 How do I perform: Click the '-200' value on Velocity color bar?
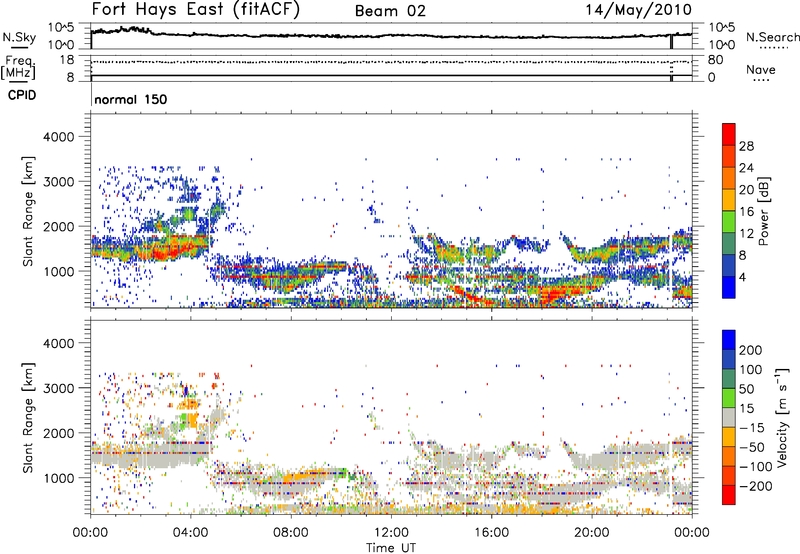(x=754, y=486)
